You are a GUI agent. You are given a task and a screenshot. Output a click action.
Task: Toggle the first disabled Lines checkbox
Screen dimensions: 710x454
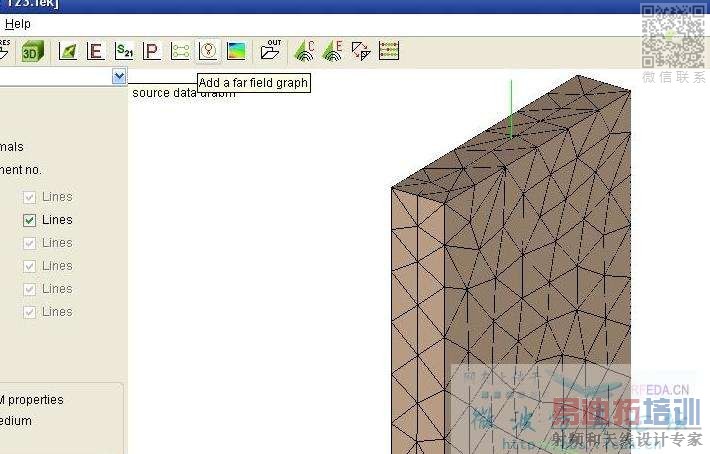tap(29, 197)
